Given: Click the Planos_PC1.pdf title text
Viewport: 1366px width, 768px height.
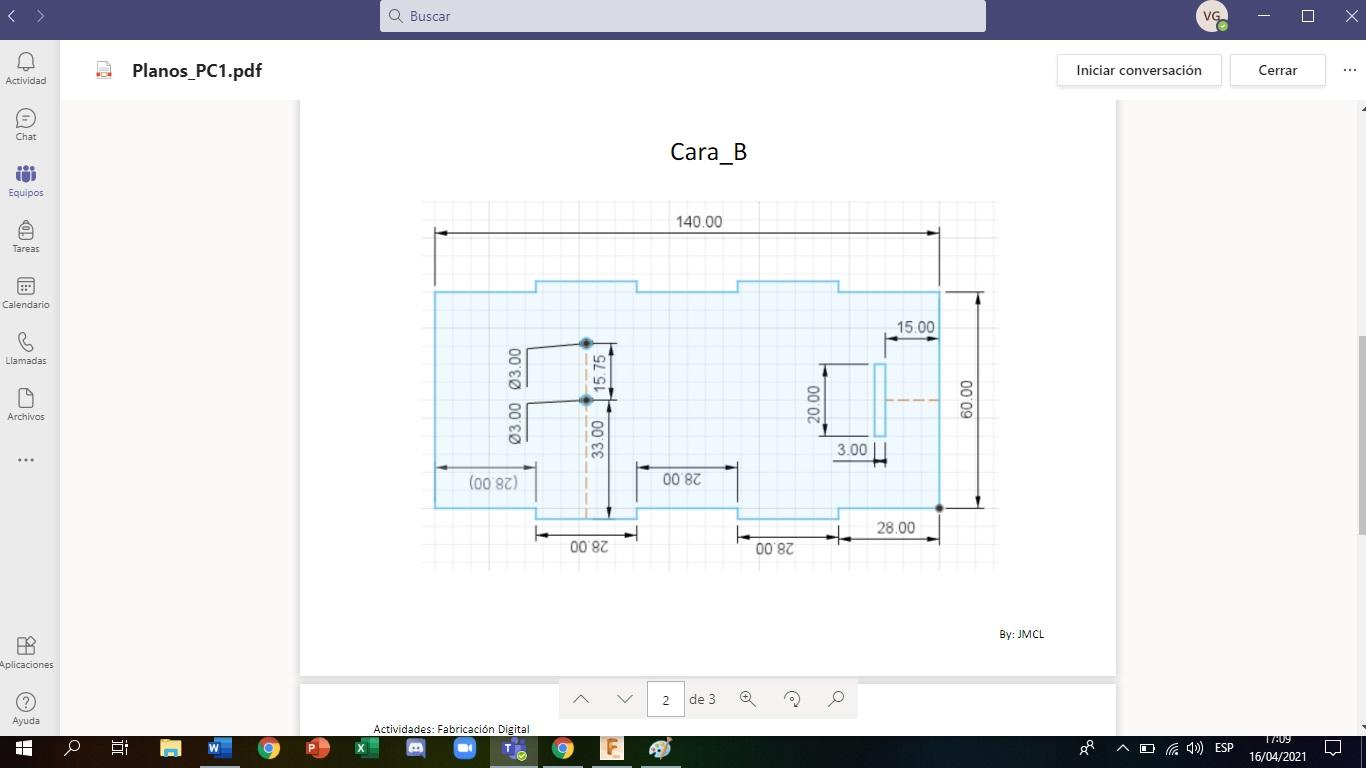Looking at the screenshot, I should point(197,70).
